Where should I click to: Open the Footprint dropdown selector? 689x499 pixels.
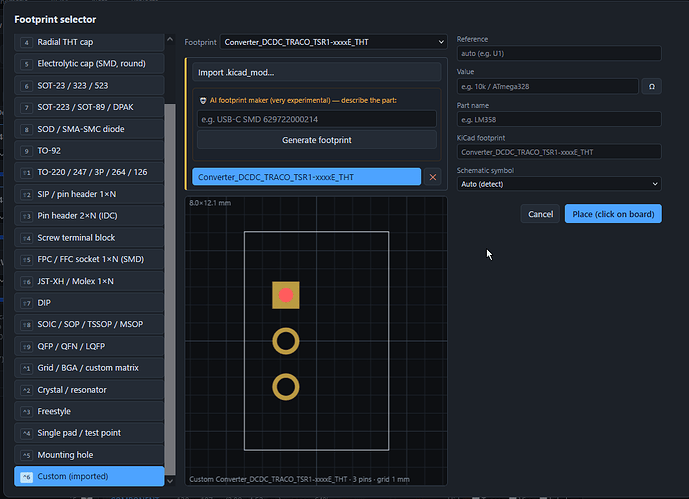[x=334, y=42]
